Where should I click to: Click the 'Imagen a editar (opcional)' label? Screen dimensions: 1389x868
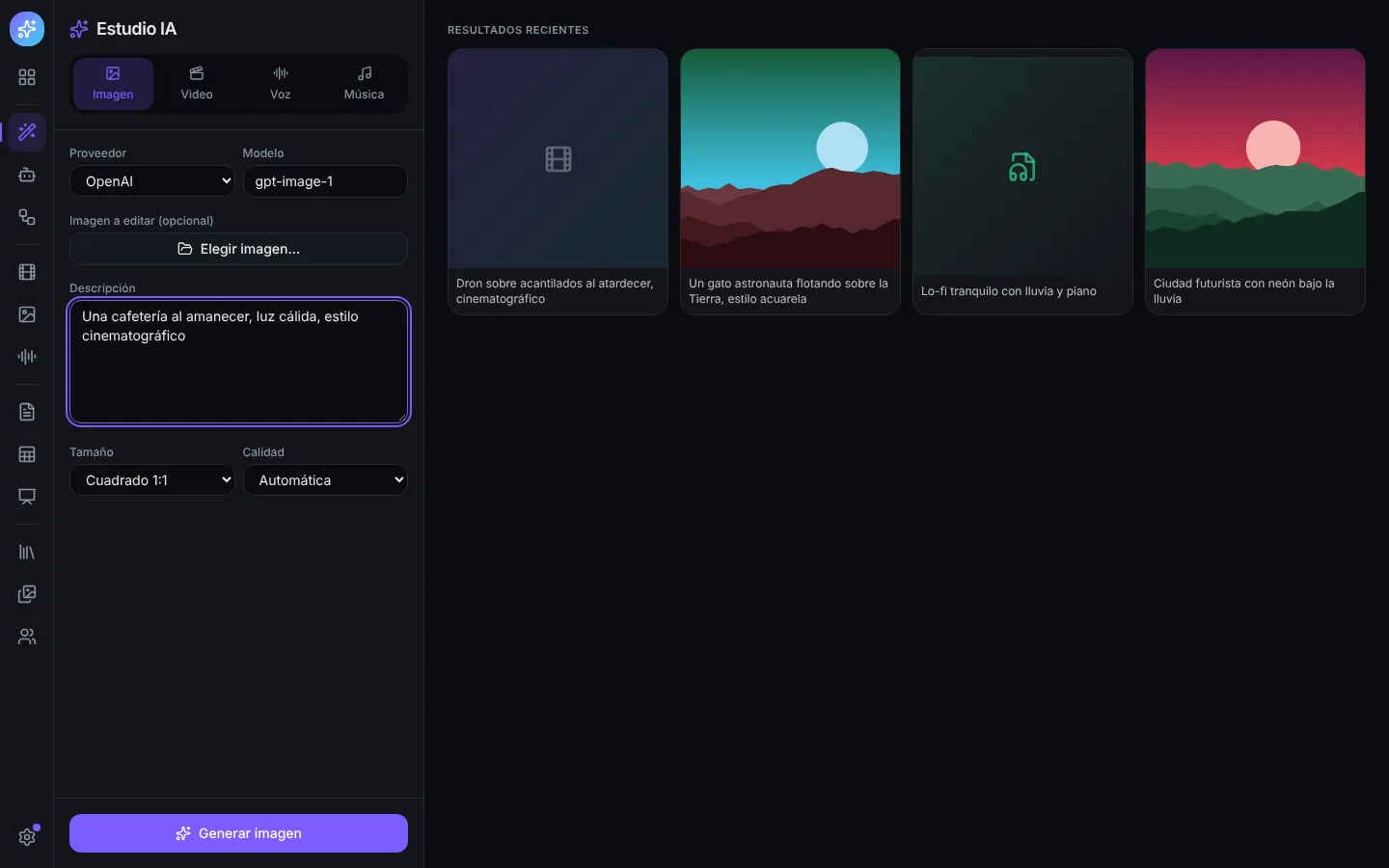pyautogui.click(x=142, y=221)
